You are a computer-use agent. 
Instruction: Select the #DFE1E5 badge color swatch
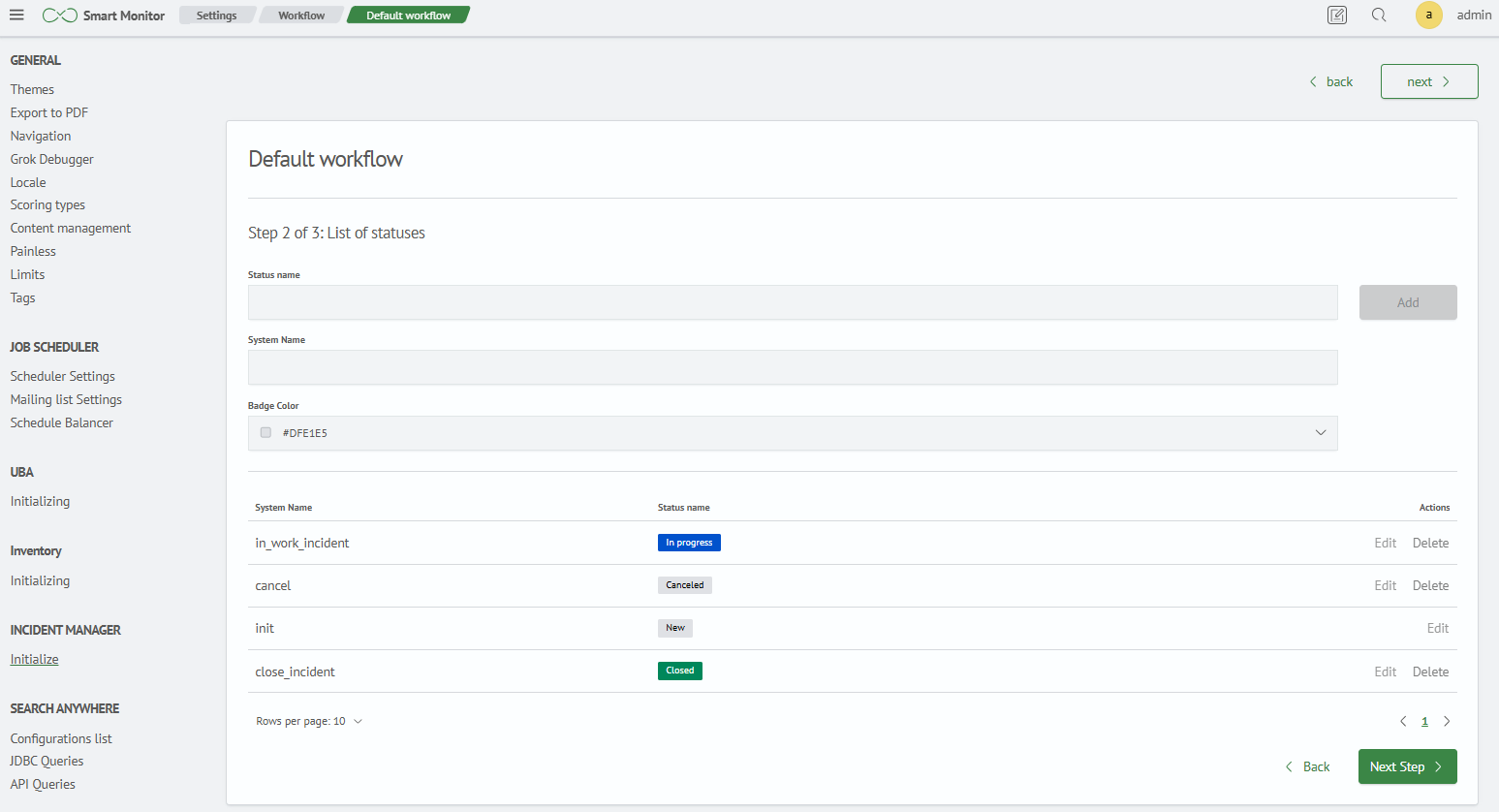coord(265,433)
